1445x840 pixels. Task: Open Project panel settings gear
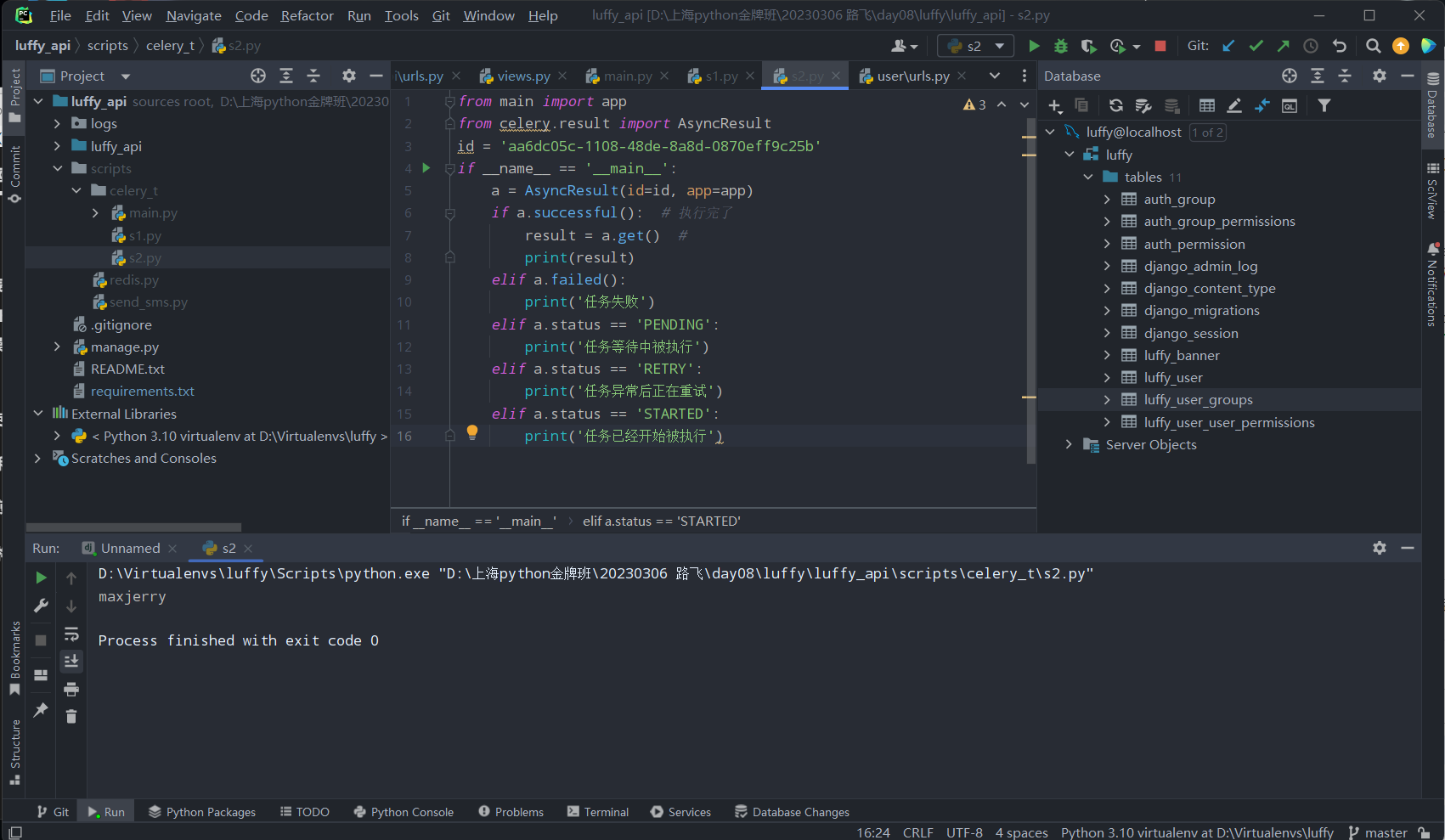pyautogui.click(x=348, y=76)
